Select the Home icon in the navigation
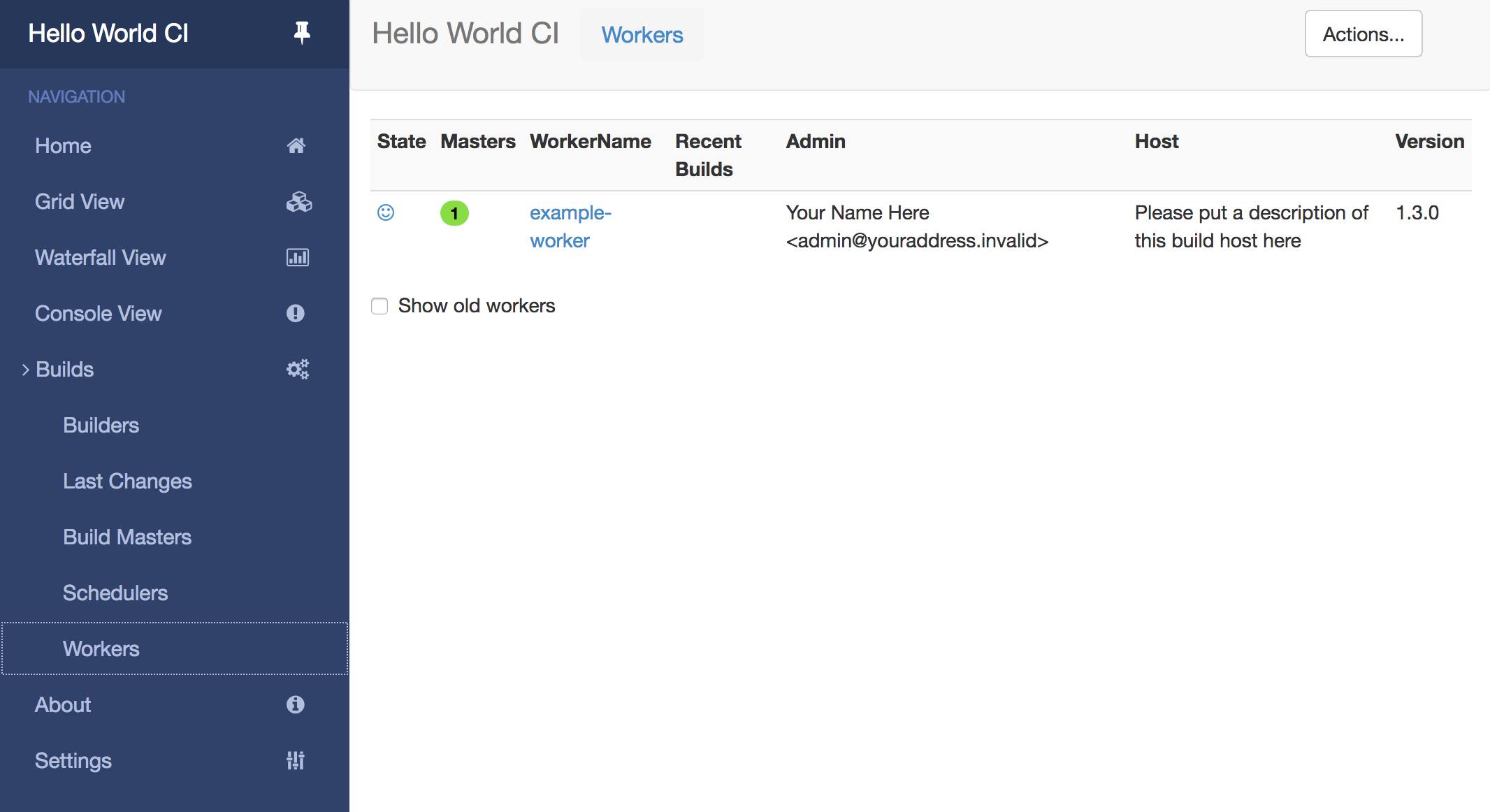The height and width of the screenshot is (812, 1490). 298,145
